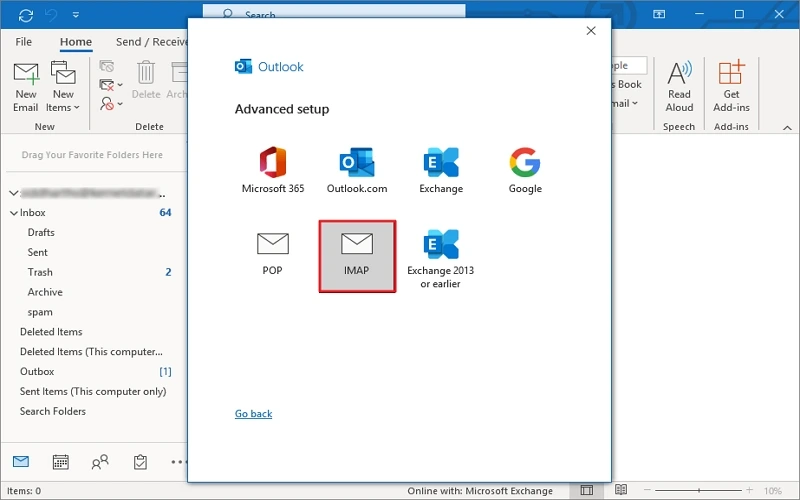The height and width of the screenshot is (500, 800).
Task: Open the Drafts folder
Action: pos(41,232)
